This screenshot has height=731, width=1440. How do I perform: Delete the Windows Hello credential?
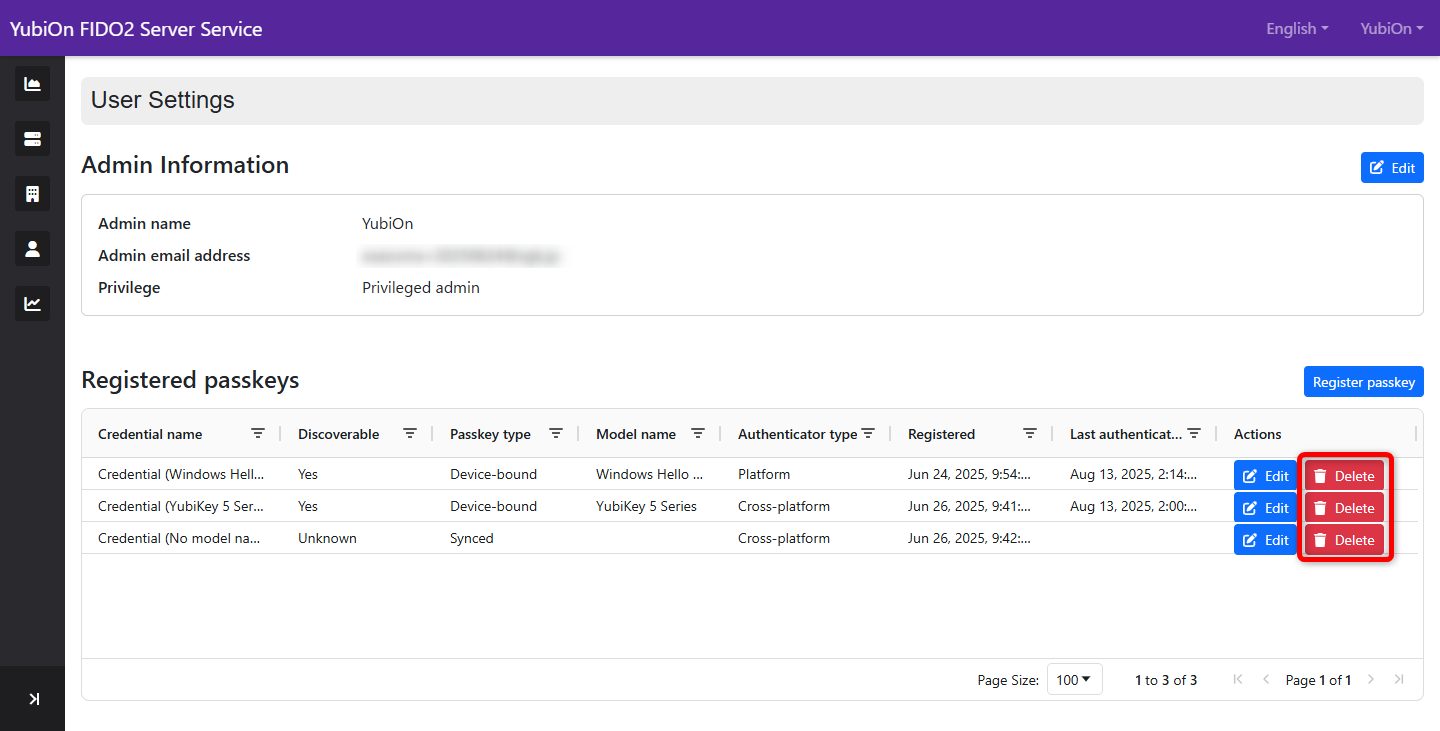1344,476
